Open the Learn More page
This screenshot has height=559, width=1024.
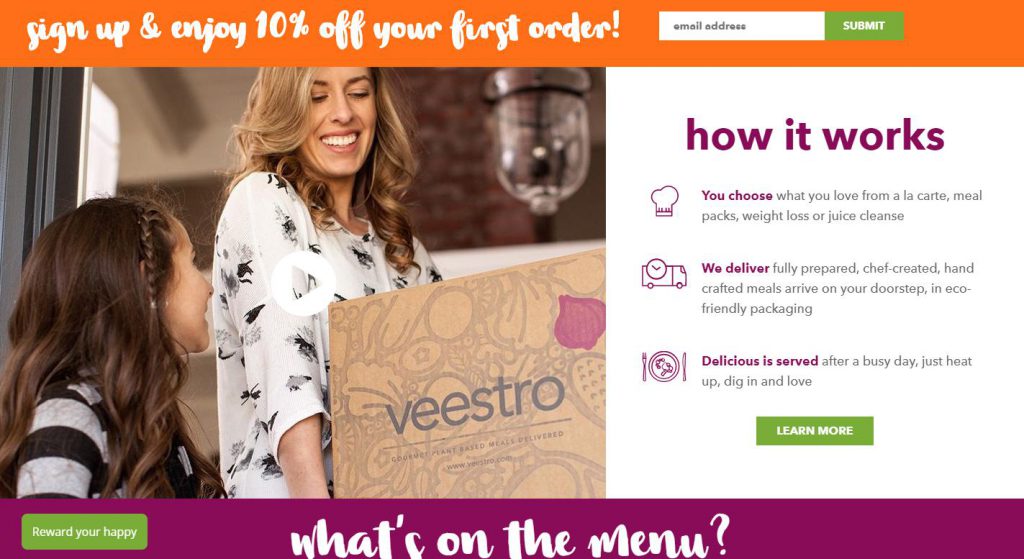pos(814,431)
